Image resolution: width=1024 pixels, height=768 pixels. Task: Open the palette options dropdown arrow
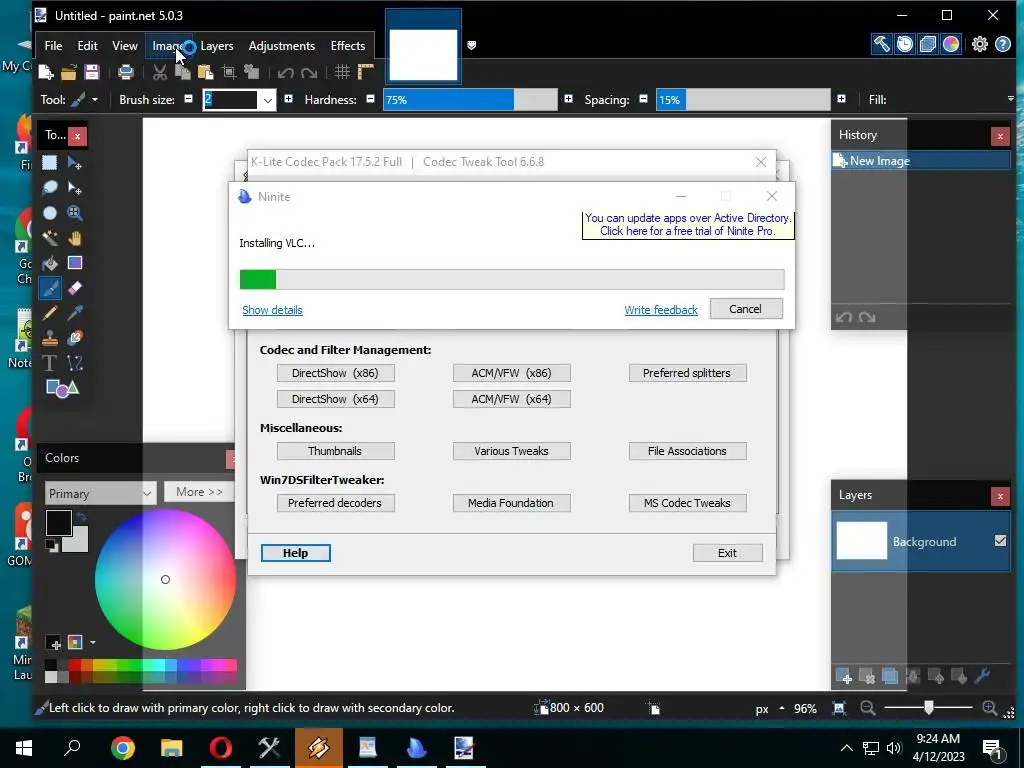(93, 643)
